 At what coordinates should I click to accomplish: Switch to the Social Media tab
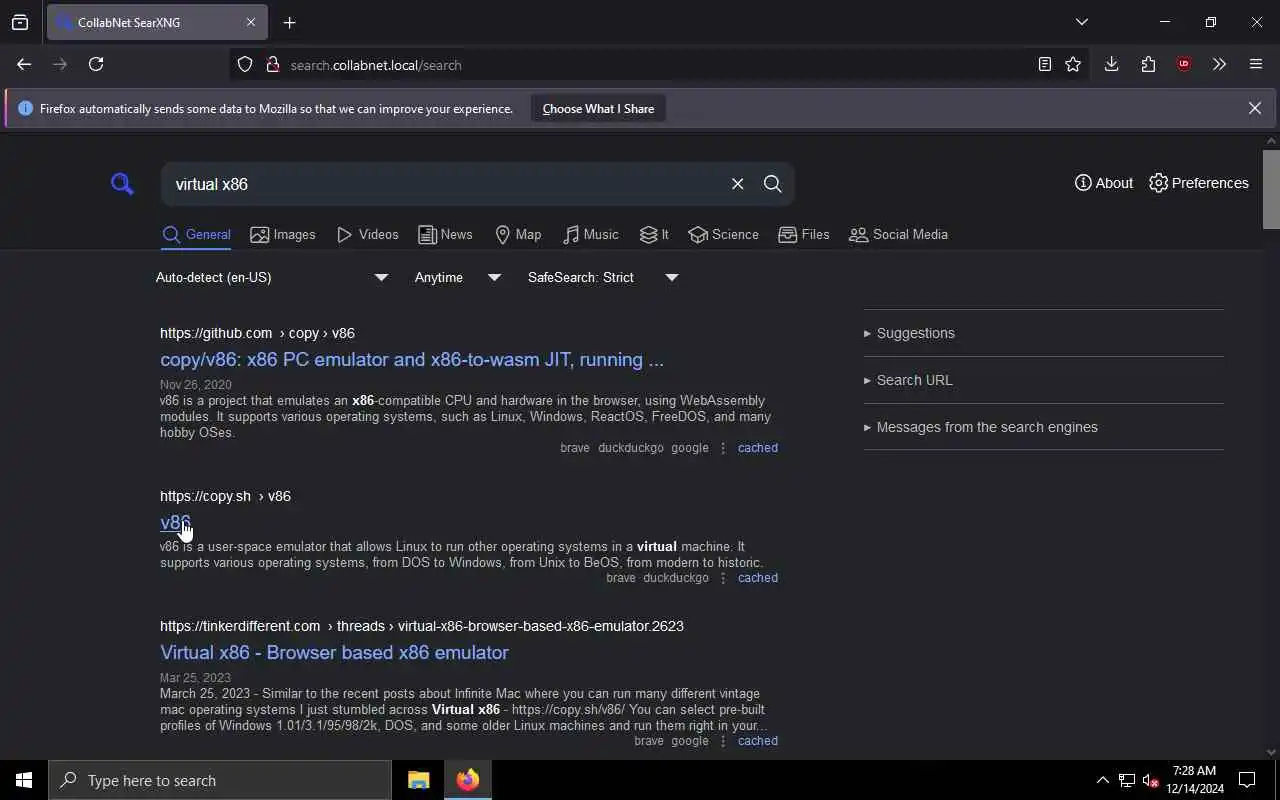(898, 234)
